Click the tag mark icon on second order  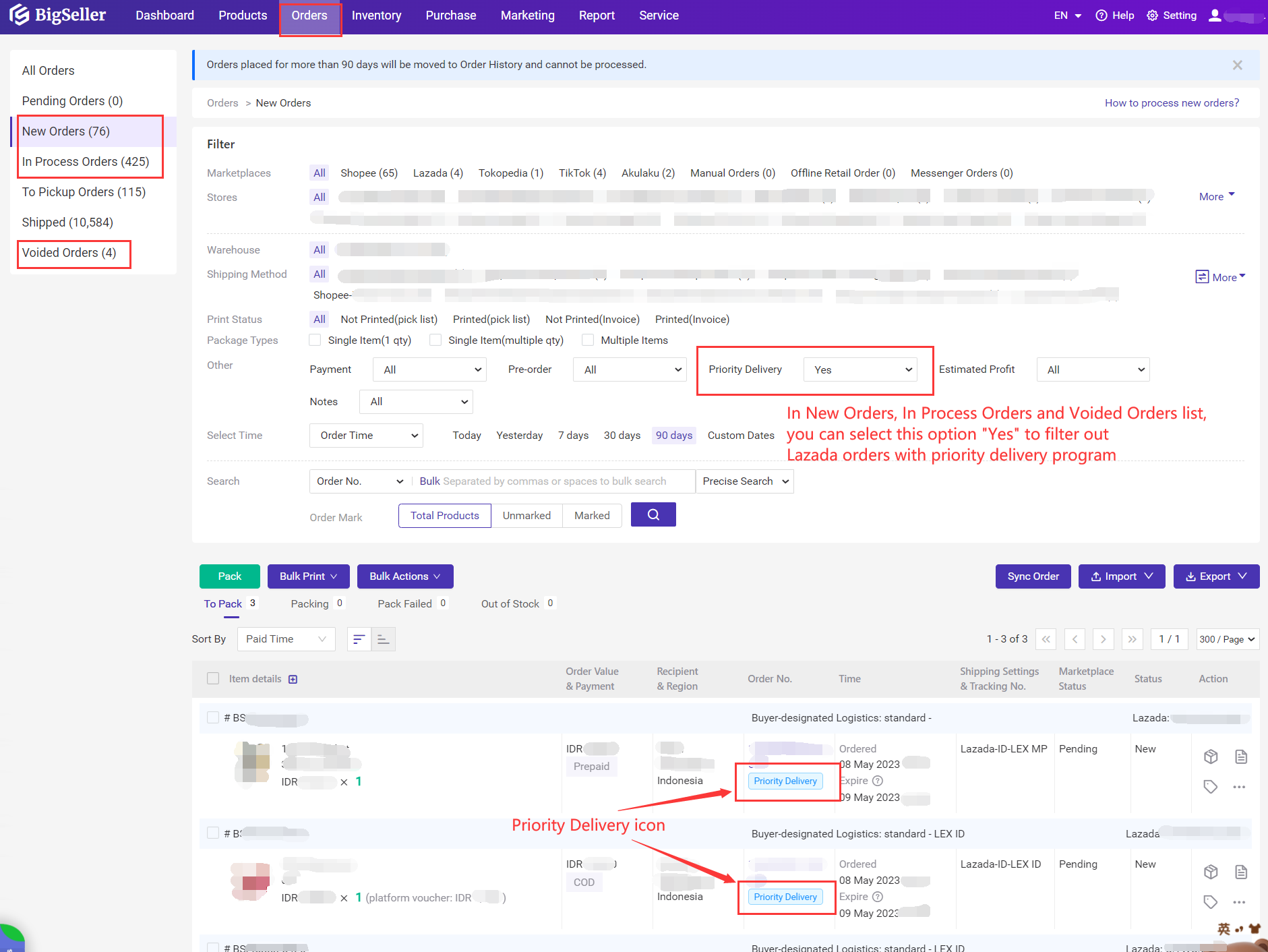(1210, 901)
